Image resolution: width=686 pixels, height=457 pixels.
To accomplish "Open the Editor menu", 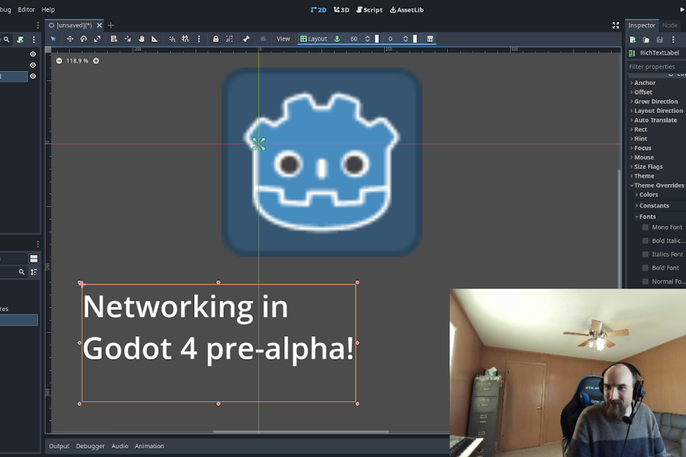I will (x=26, y=10).
